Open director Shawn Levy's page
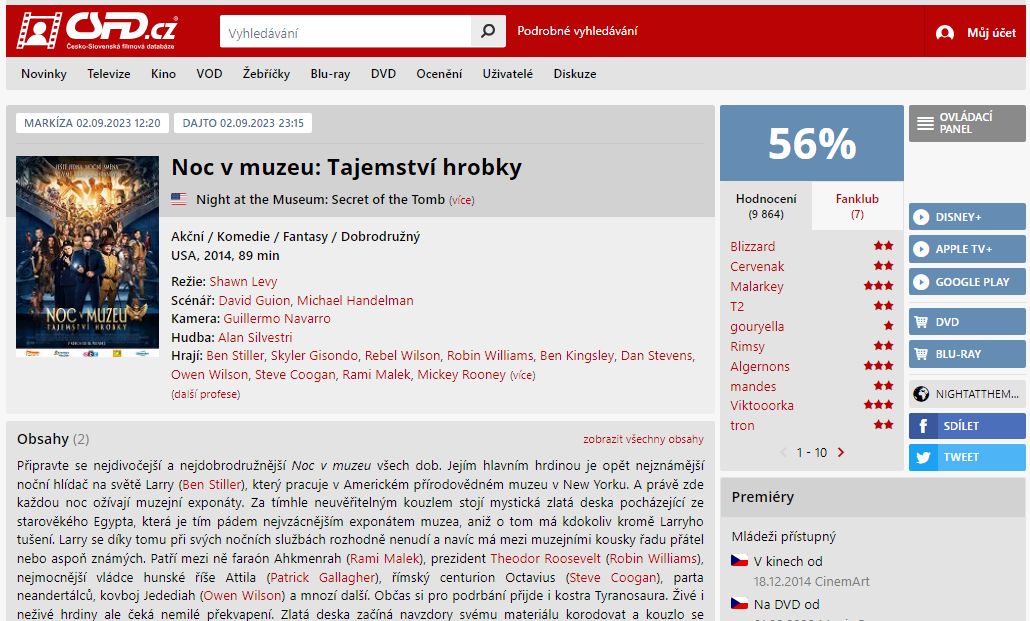This screenshot has height=621, width=1030. pyautogui.click(x=243, y=281)
